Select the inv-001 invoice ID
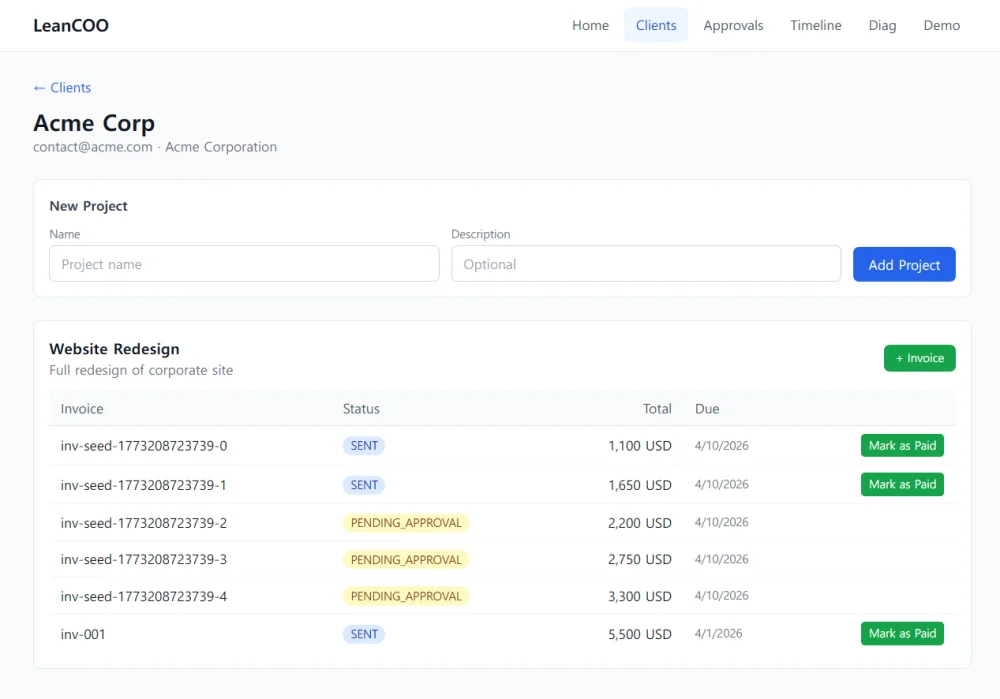 (83, 635)
